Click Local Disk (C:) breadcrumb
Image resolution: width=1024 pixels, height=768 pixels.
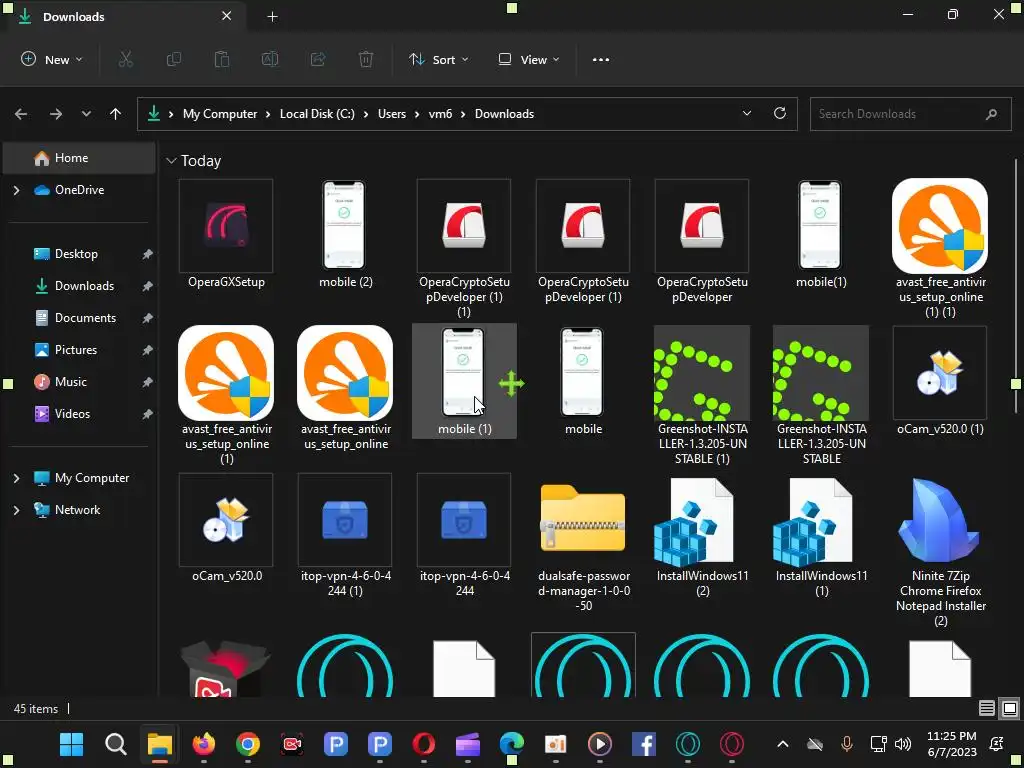click(x=317, y=114)
